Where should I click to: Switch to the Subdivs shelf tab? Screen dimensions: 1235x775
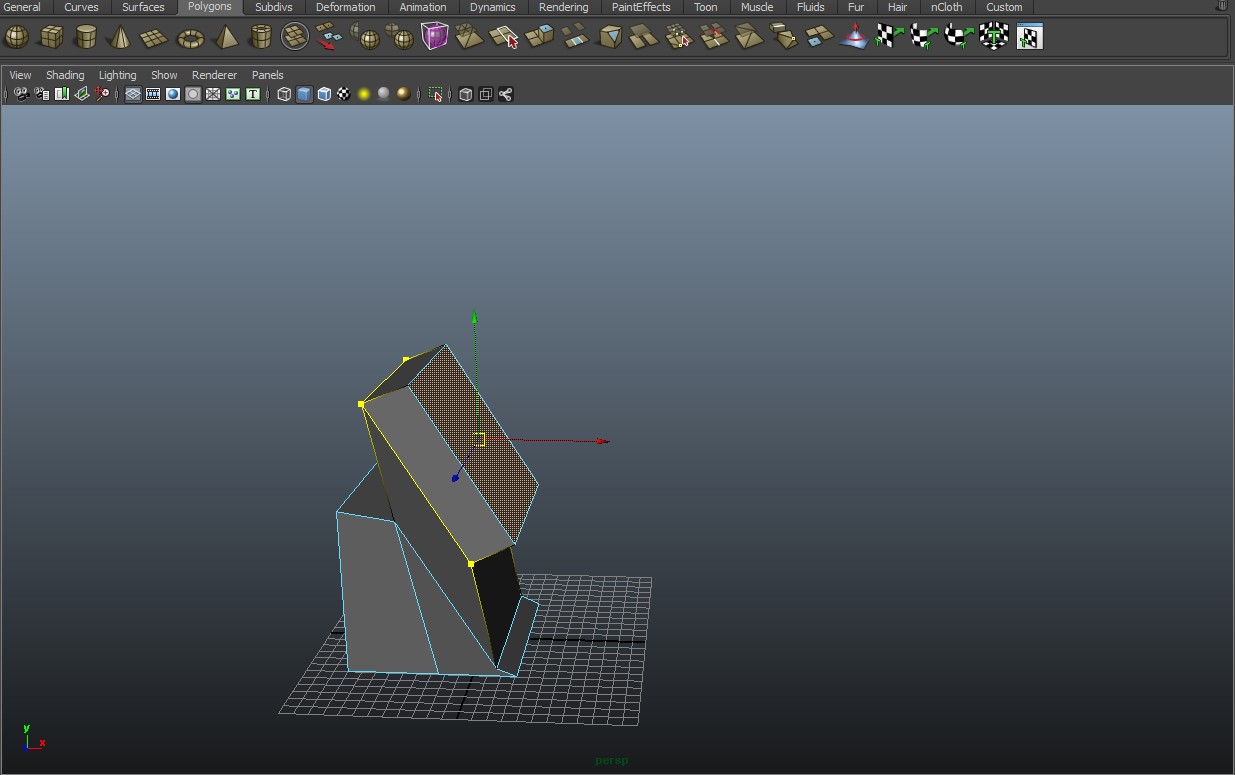tap(273, 6)
